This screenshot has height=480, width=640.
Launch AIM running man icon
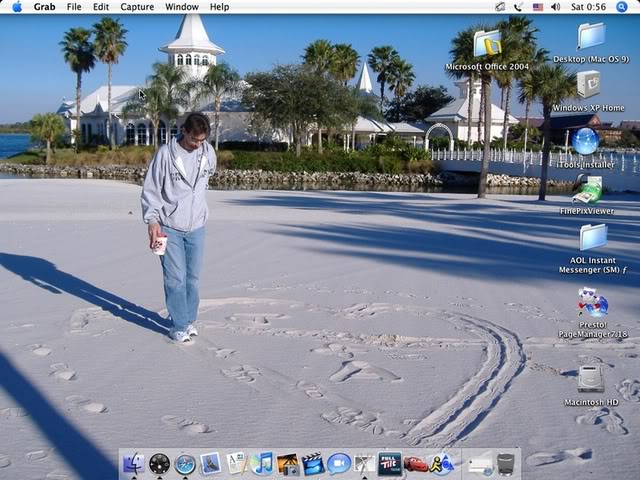tap(442, 464)
